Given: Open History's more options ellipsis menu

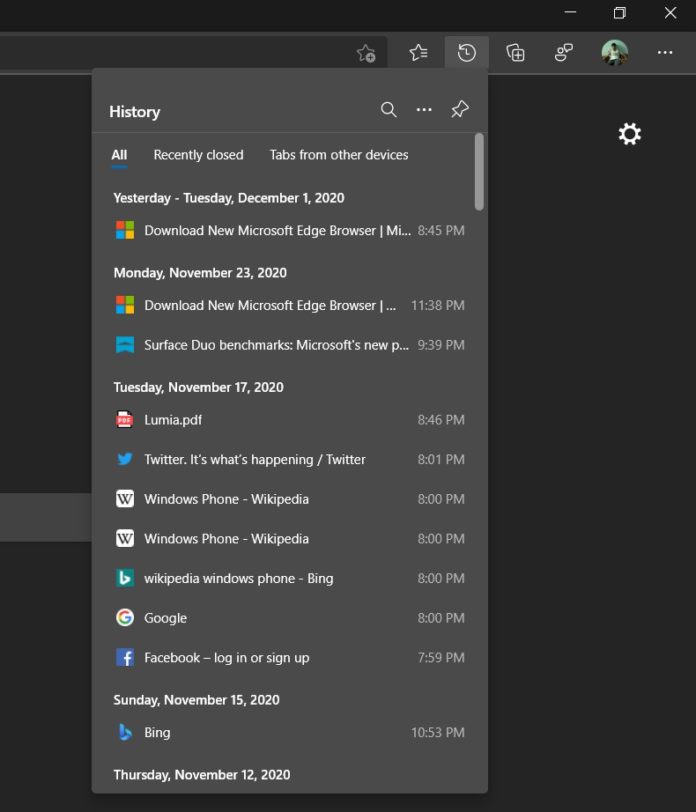Looking at the screenshot, I should pos(424,110).
